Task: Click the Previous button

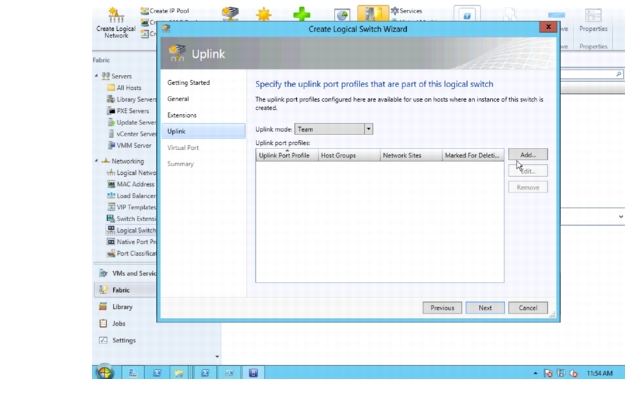Action: [x=442, y=308]
